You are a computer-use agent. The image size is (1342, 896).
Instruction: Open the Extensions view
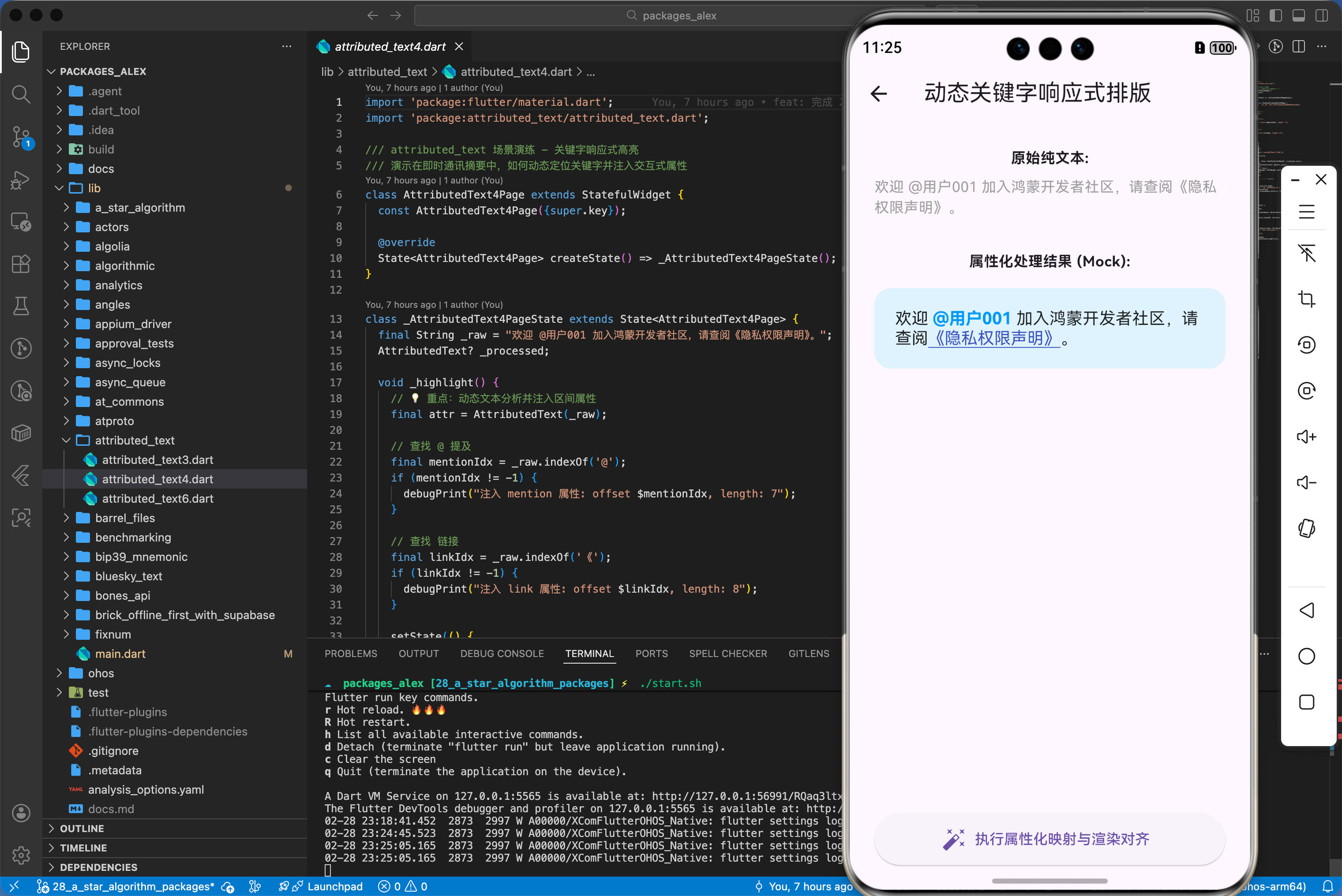[21, 263]
